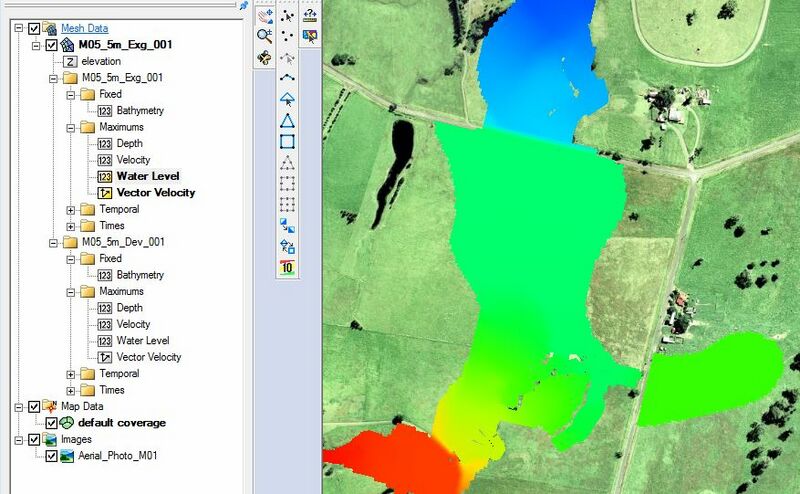Viewport: 800px width, 494px height.
Task: Pick the Create Quadrilateral Element tool
Action: tap(288, 141)
